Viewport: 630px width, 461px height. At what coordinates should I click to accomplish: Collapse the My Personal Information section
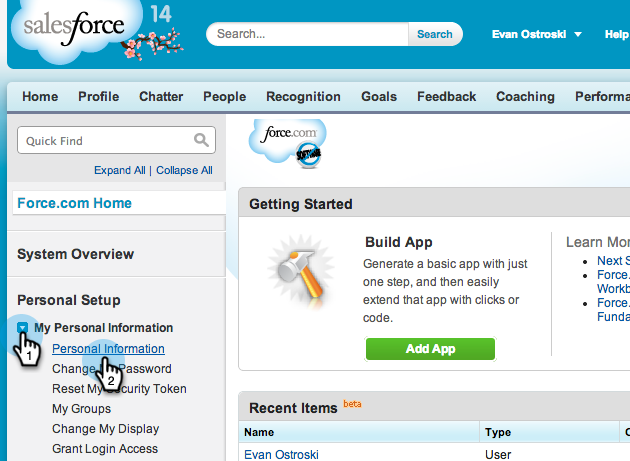coord(22,328)
